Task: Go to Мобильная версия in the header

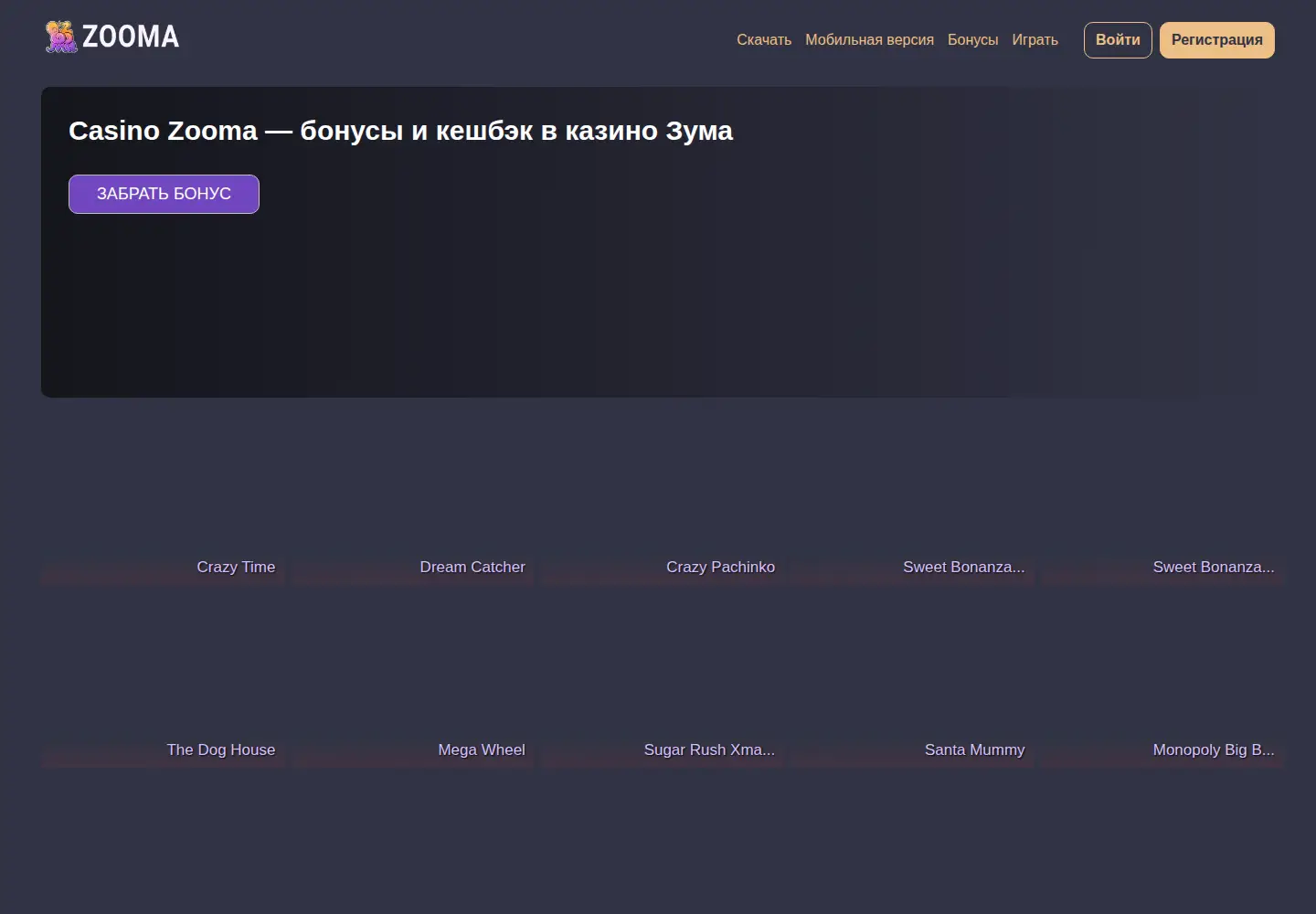Action: coord(869,40)
